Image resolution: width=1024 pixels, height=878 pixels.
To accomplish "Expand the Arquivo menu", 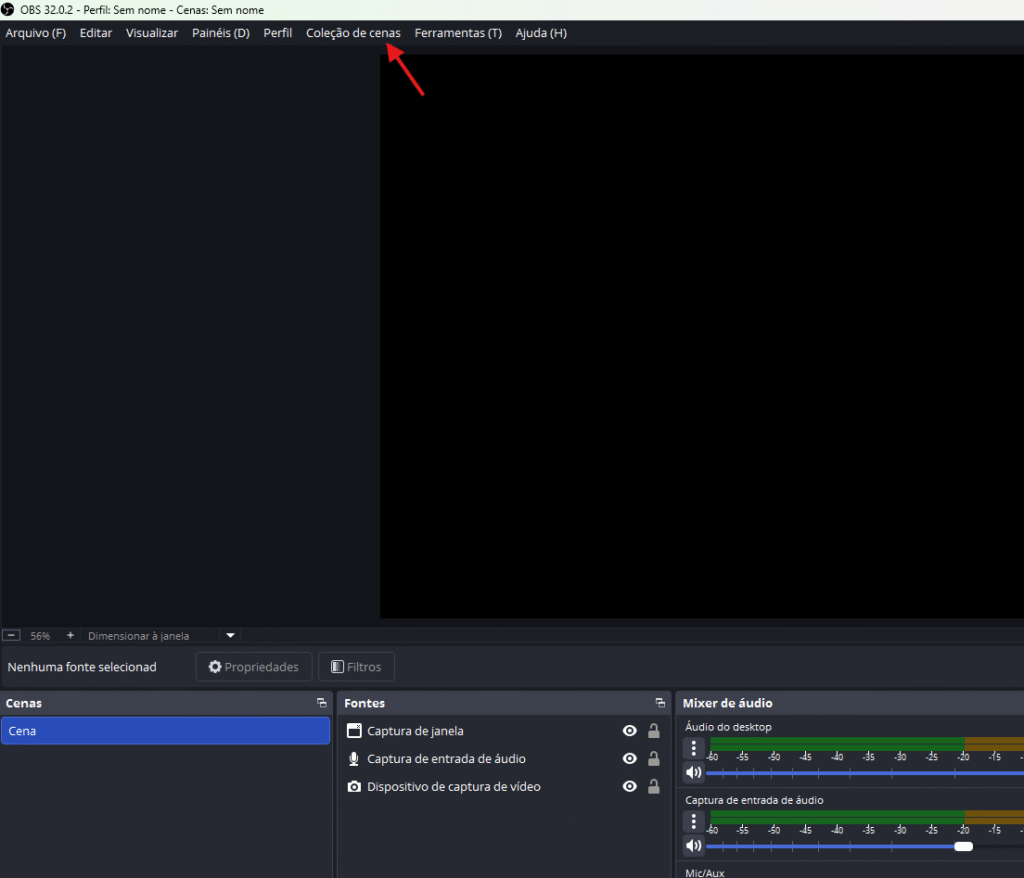I will pos(35,33).
